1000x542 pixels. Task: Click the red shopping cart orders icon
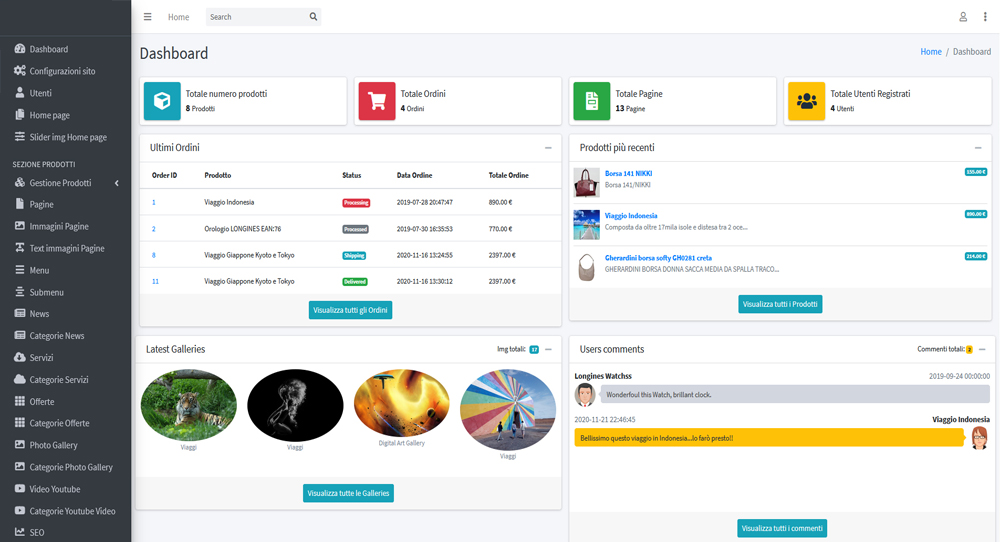(x=377, y=101)
